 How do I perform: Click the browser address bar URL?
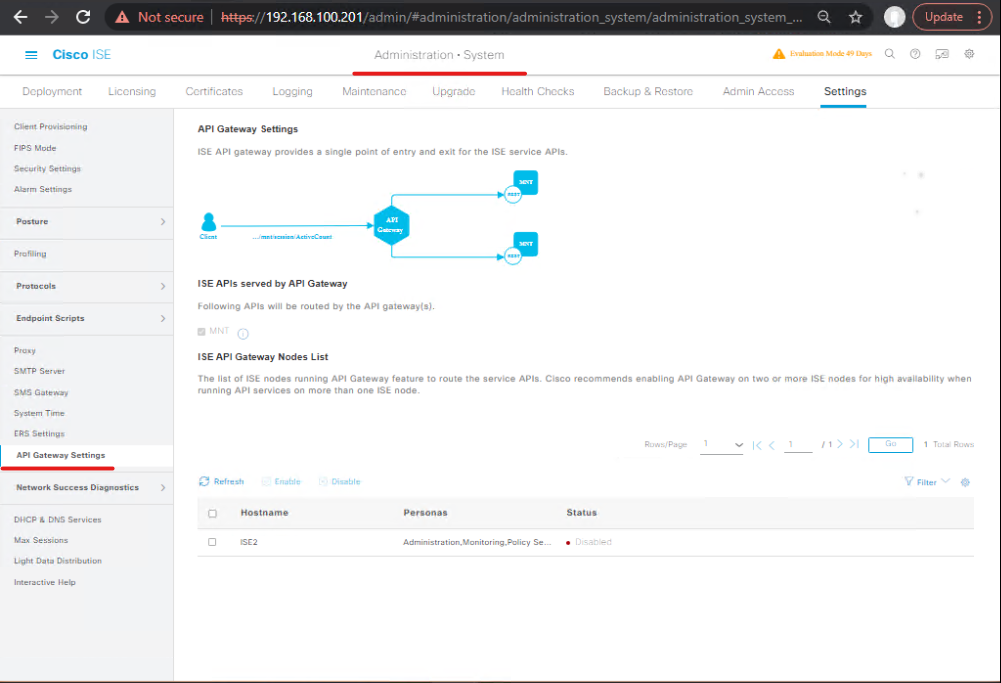pos(511,17)
